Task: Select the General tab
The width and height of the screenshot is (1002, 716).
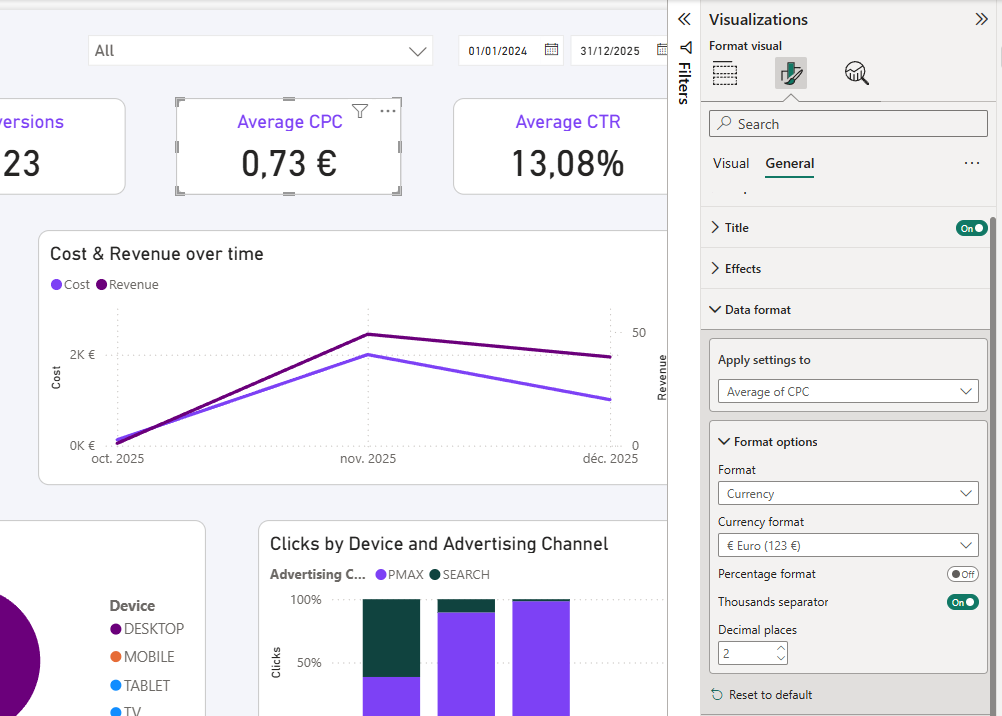Action: coord(789,162)
